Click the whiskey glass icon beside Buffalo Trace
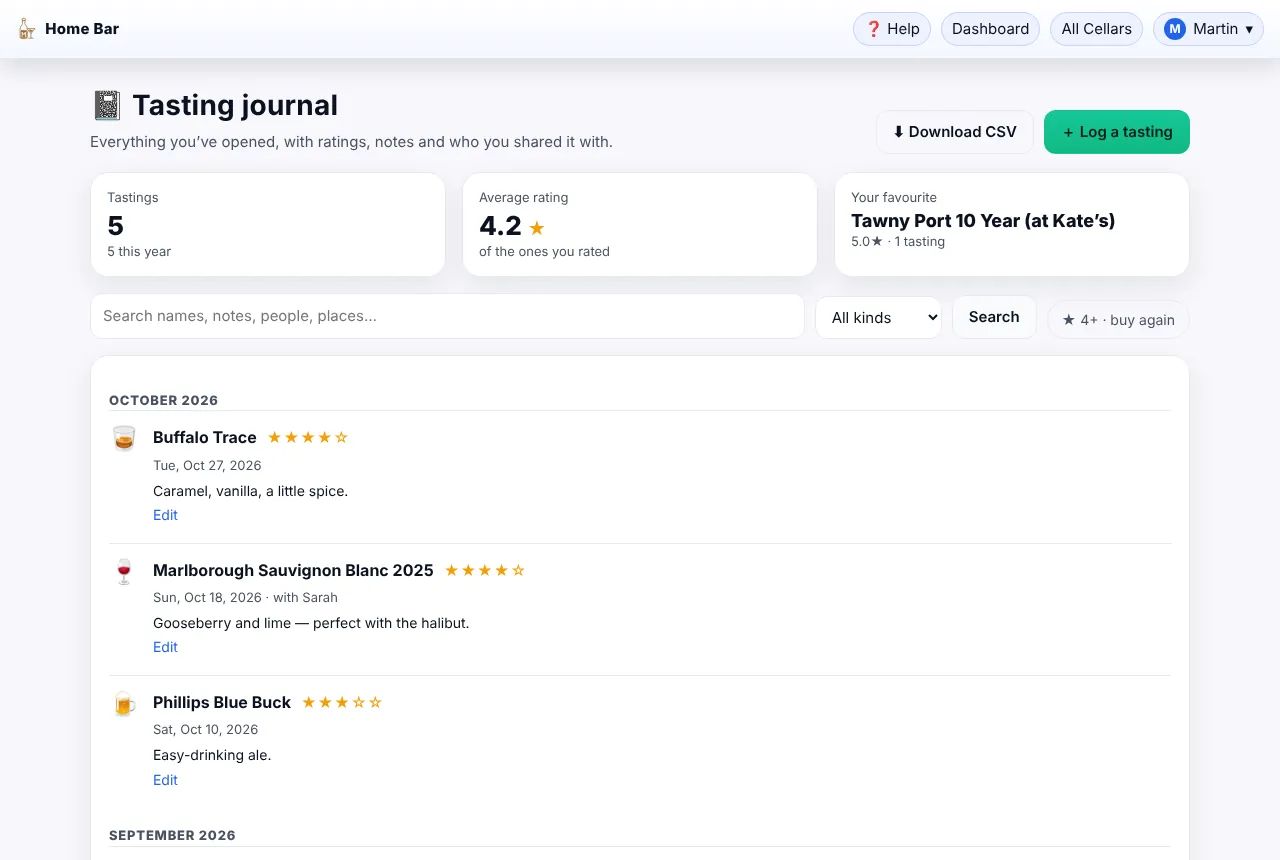The width and height of the screenshot is (1280, 860). click(124, 438)
